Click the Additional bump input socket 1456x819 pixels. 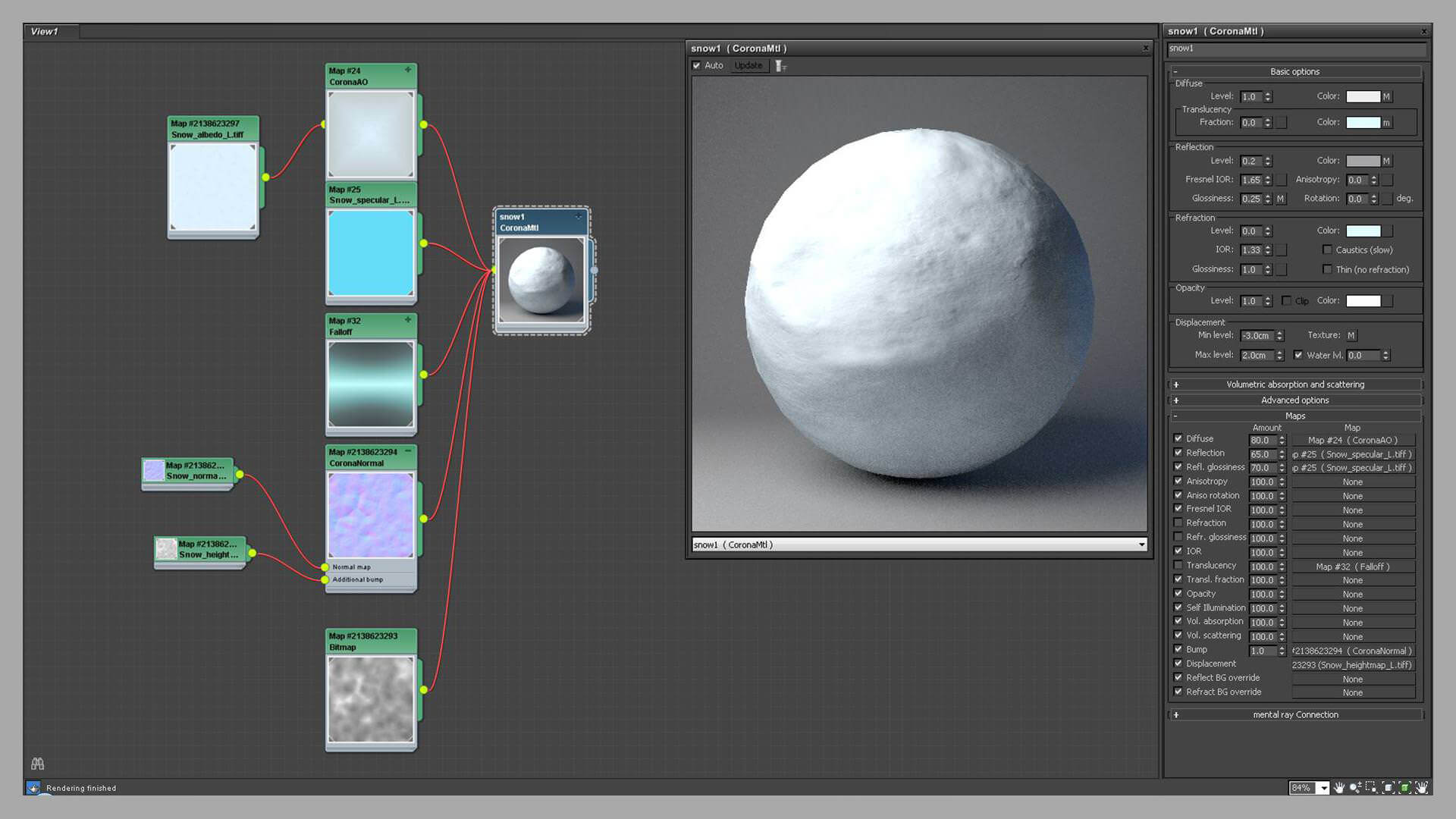(325, 580)
